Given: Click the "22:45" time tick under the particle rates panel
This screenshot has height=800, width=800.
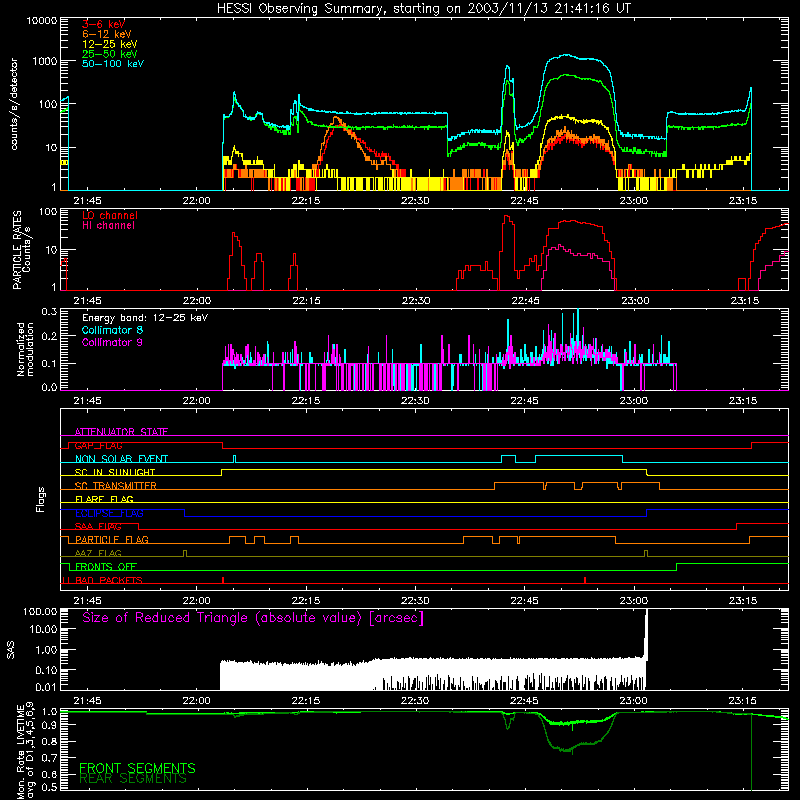Looking at the screenshot, I should coord(525,301).
